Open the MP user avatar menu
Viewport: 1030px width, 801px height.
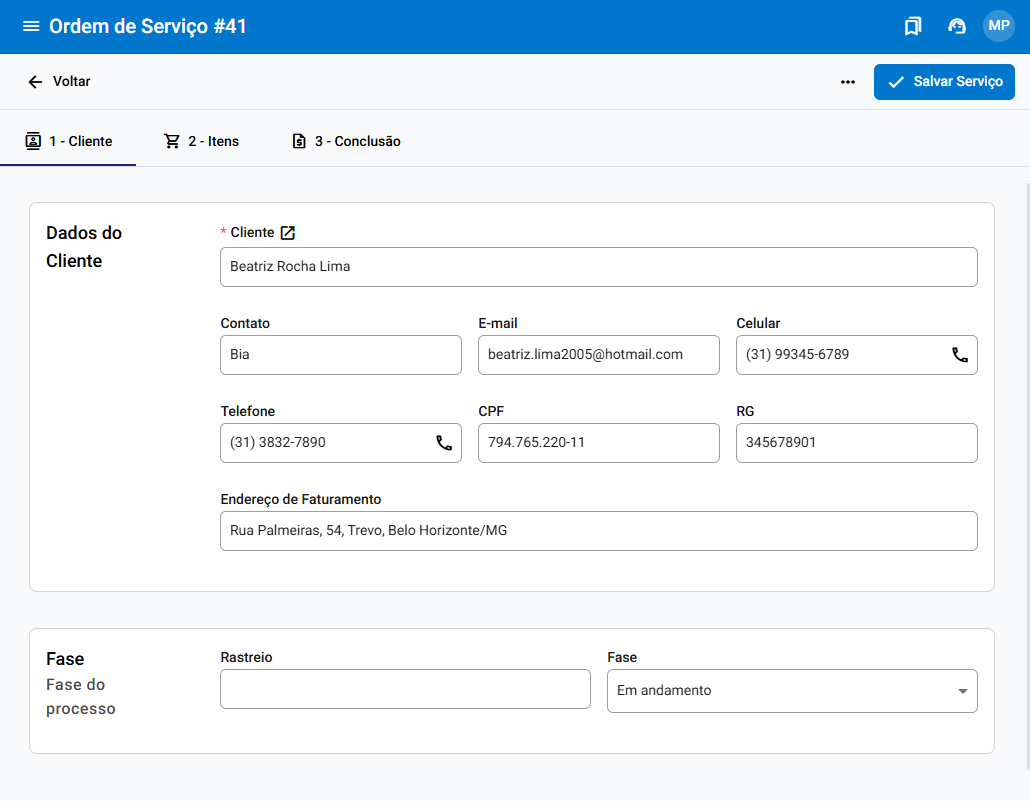pyautogui.click(x=998, y=26)
